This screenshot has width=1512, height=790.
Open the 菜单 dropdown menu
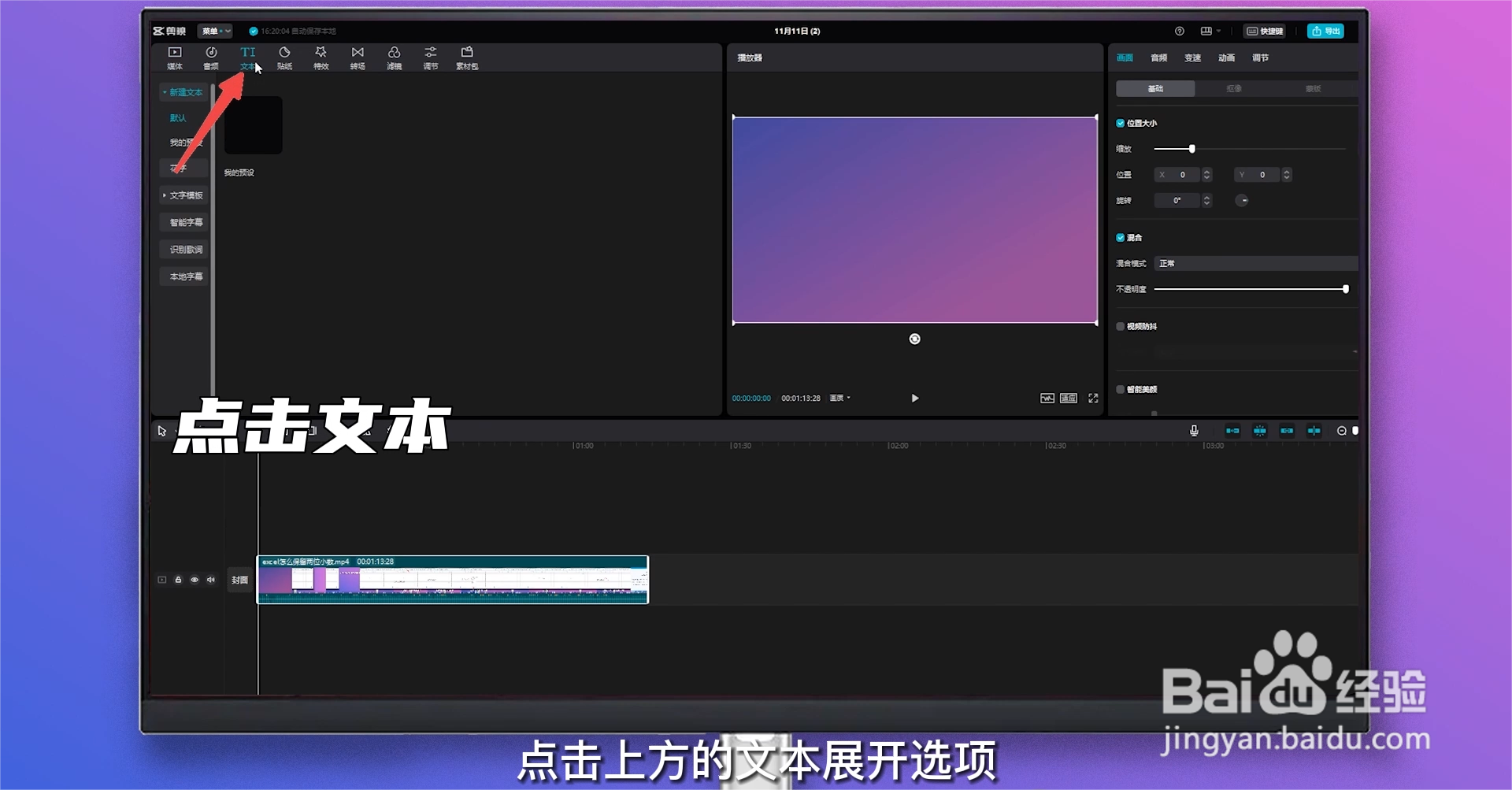[x=215, y=32]
